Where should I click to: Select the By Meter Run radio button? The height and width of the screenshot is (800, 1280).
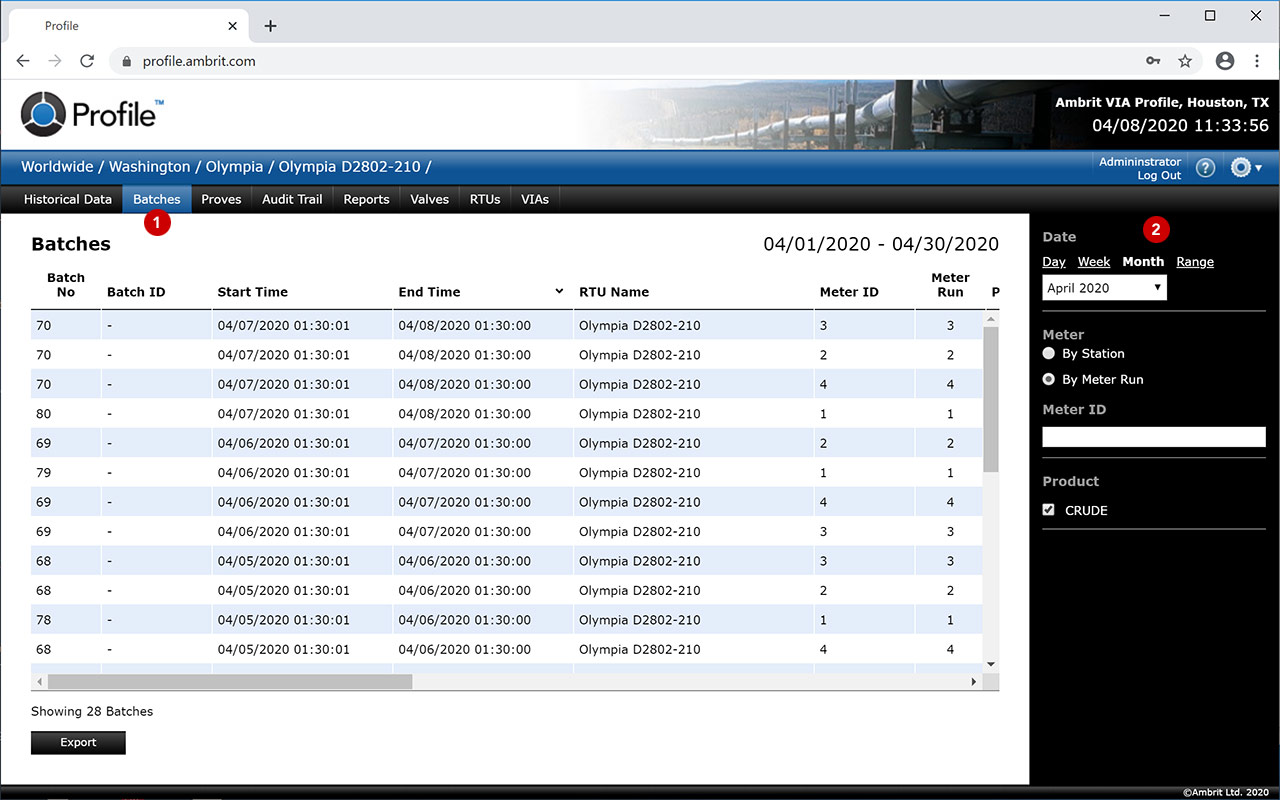1049,380
